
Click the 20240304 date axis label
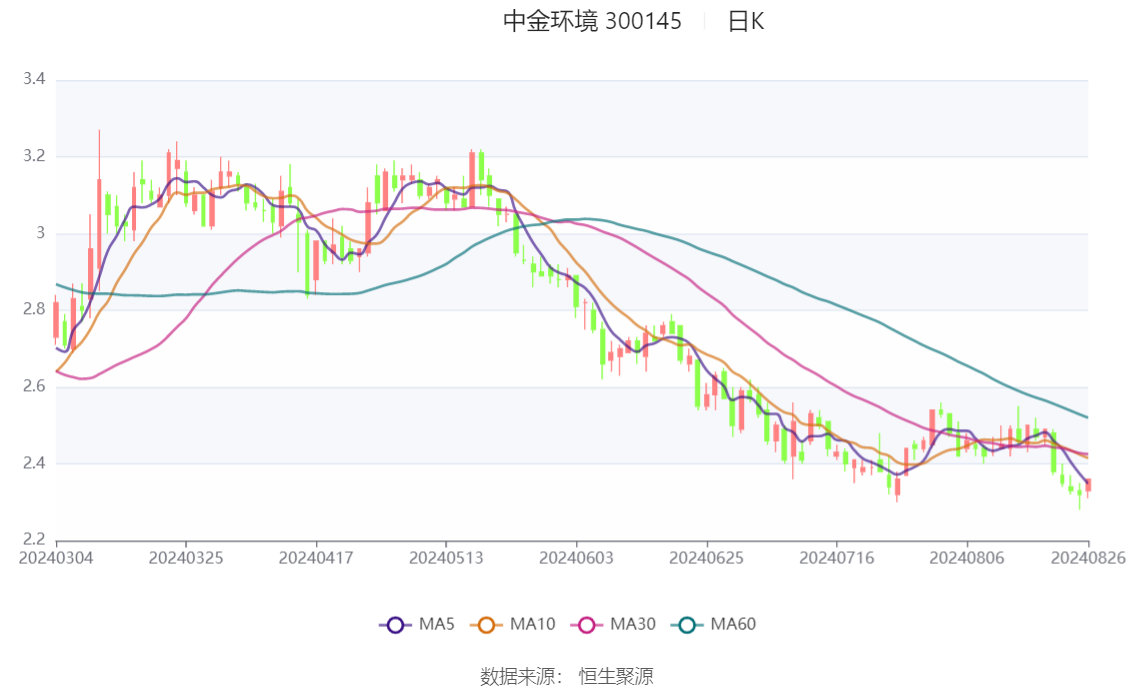tap(56, 558)
